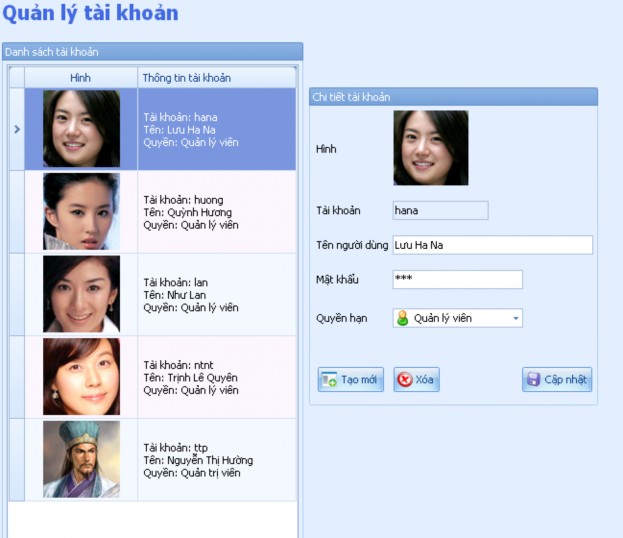Select the huong account photo thumbnail
This screenshot has width=623, height=538.
pyautogui.click(x=81, y=211)
